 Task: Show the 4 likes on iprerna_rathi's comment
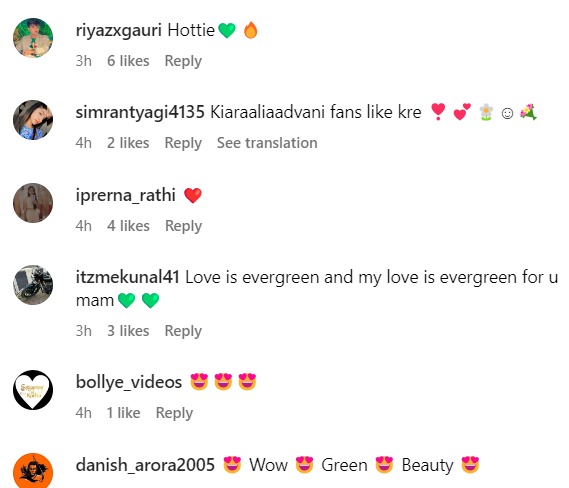tap(128, 226)
